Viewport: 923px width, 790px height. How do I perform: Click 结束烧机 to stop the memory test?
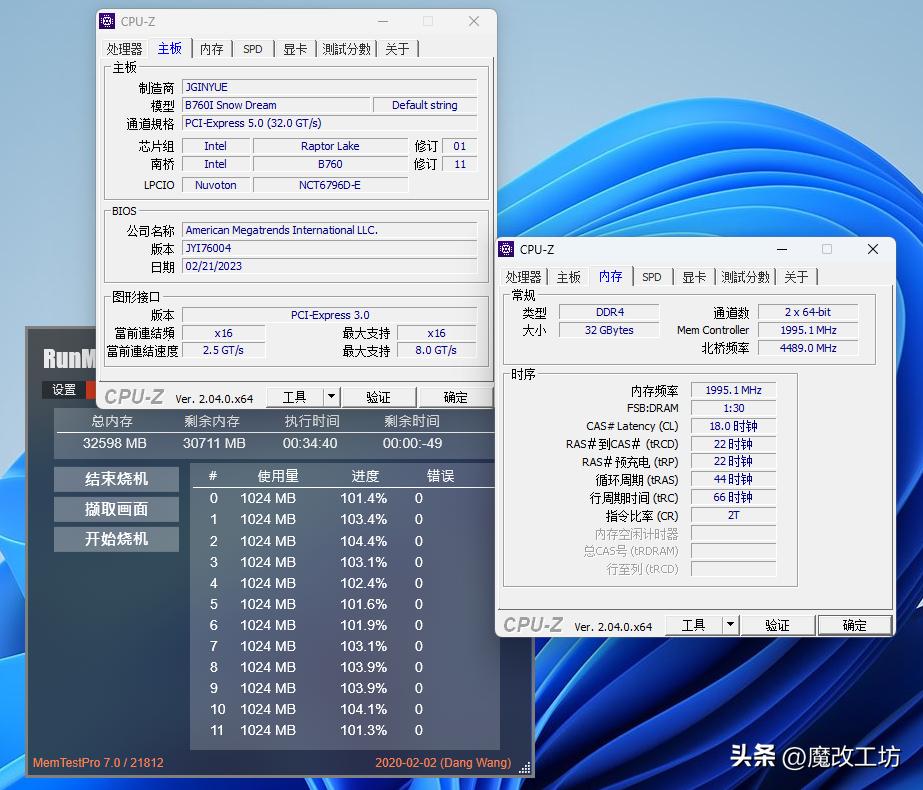[x=115, y=480]
